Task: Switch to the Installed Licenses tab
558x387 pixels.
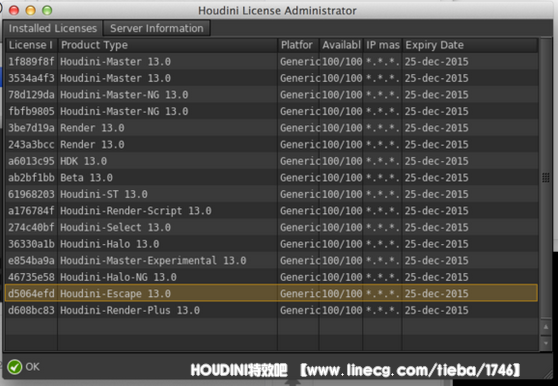Action: (x=53, y=28)
